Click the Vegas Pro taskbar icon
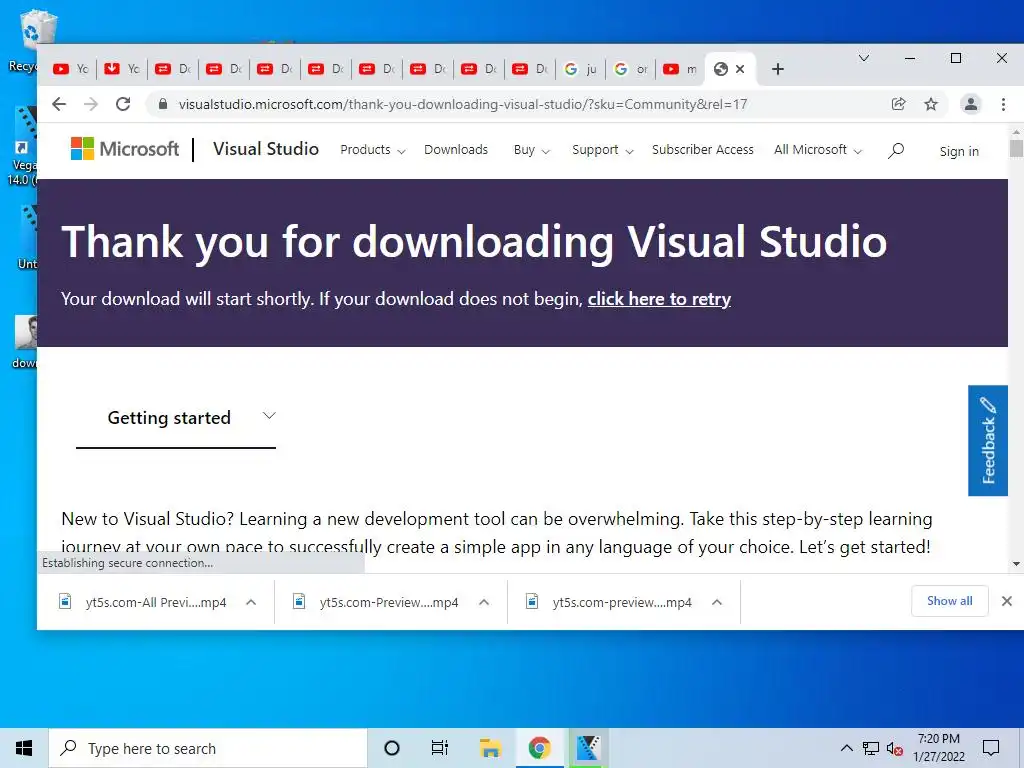Viewport: 1024px width, 768px height. pos(588,748)
